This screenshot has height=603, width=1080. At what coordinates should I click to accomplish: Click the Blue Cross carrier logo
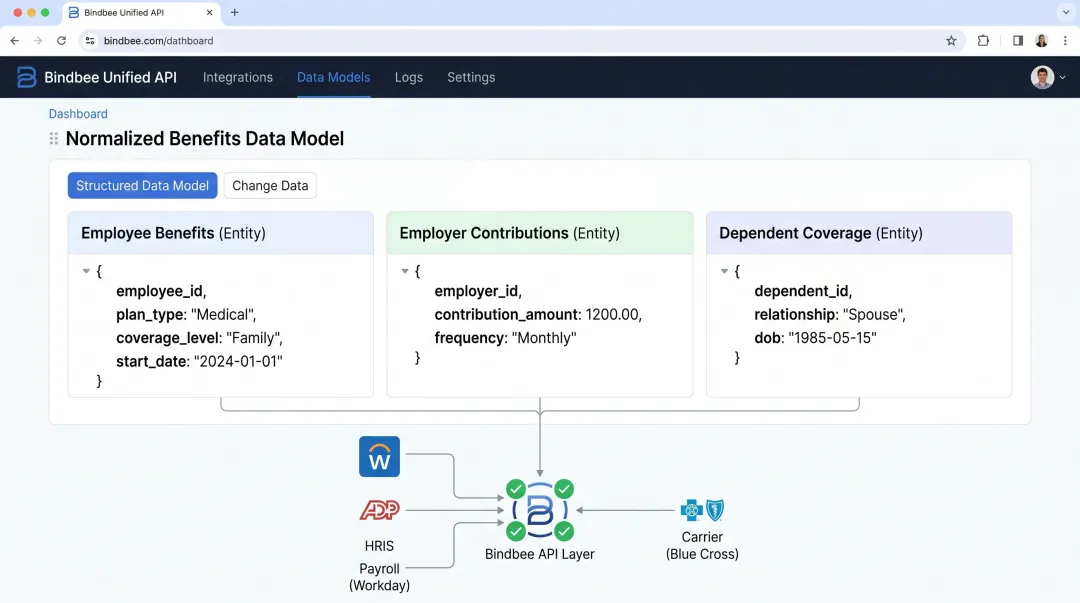[702, 510]
